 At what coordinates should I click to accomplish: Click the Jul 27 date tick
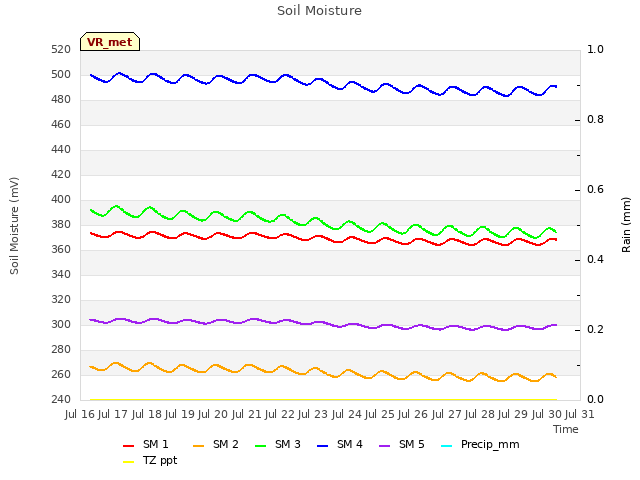tap(447, 415)
